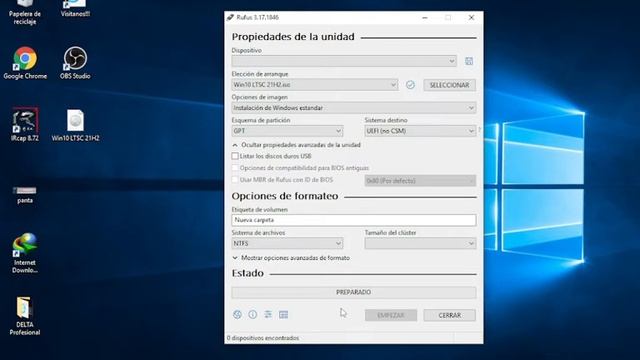Select the panta desktop item
Image resolution: width=640 pixels, height=360 pixels.
pyautogui.click(x=25, y=195)
